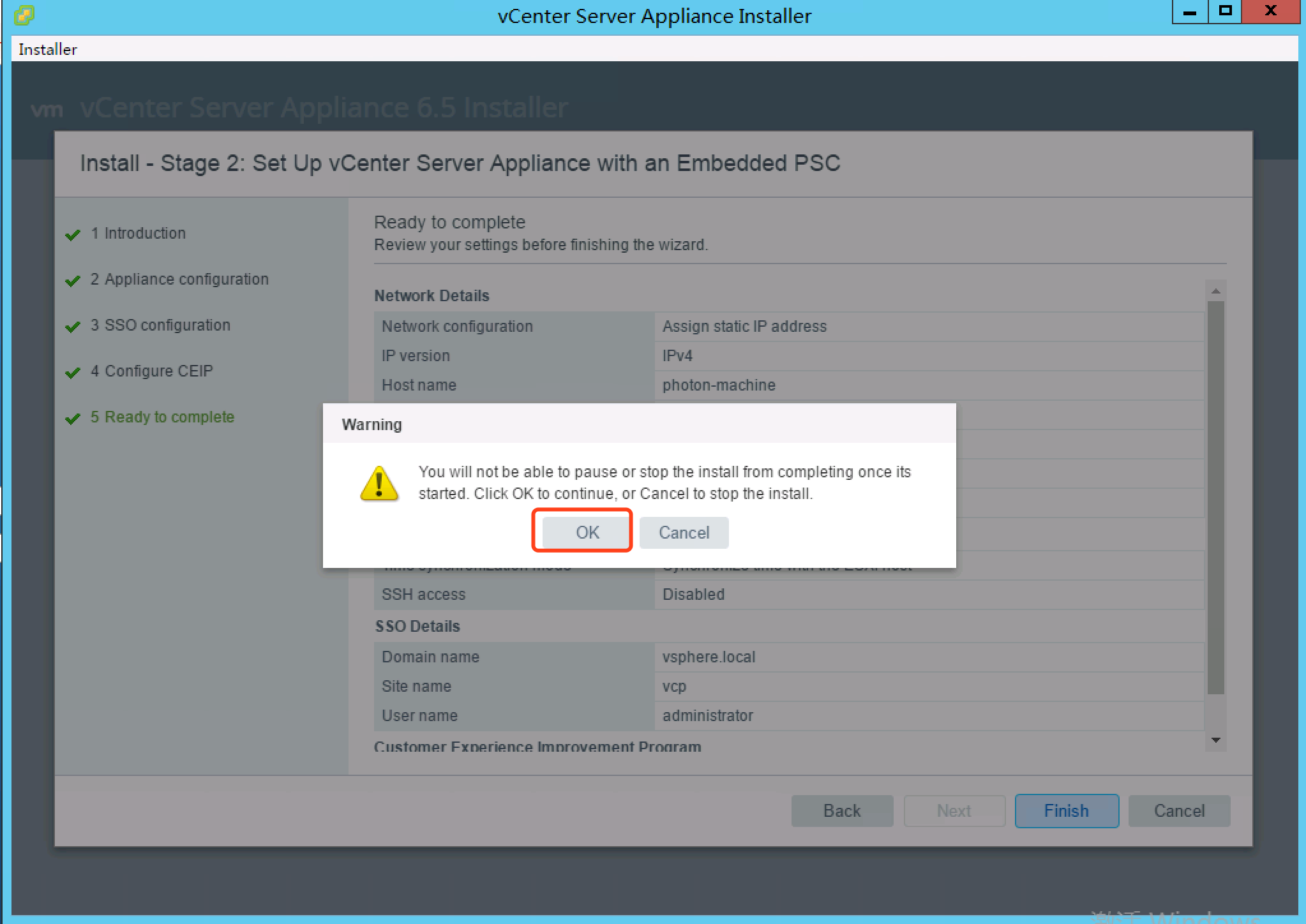This screenshot has width=1306, height=924.
Task: Click the 'Customer Experience Improvement Program' heading
Action: pyautogui.click(x=537, y=746)
